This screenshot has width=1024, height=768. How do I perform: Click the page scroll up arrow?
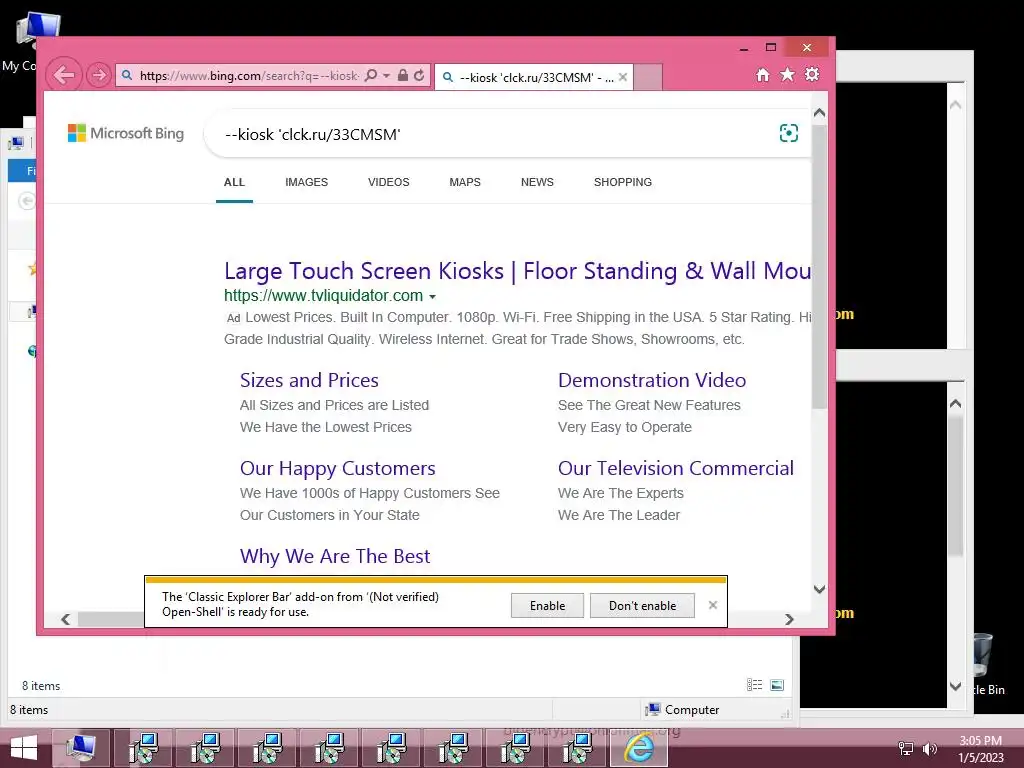click(820, 112)
